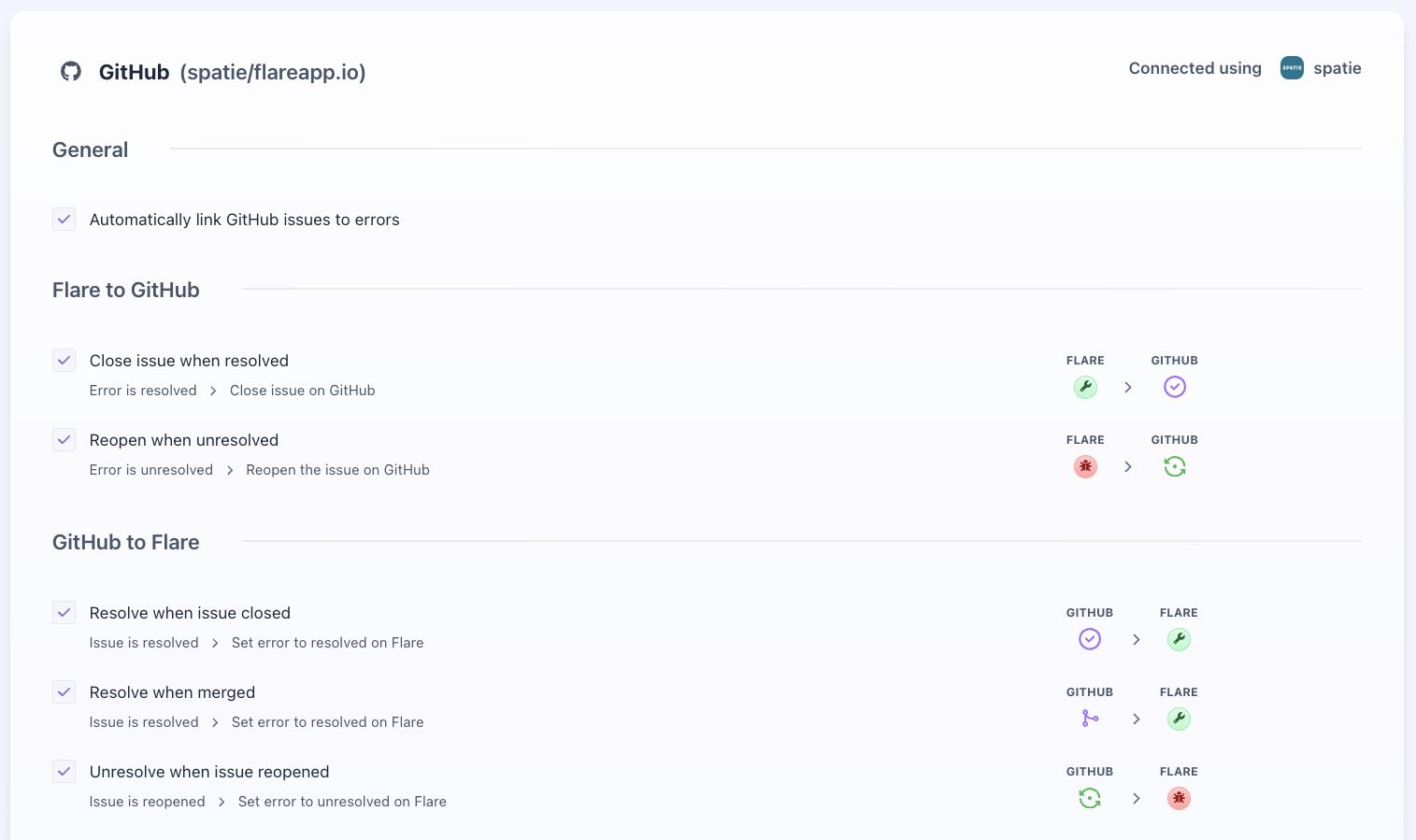This screenshot has height=840, width=1416.
Task: Click the GitHub to Flare section heading
Action: point(126,542)
